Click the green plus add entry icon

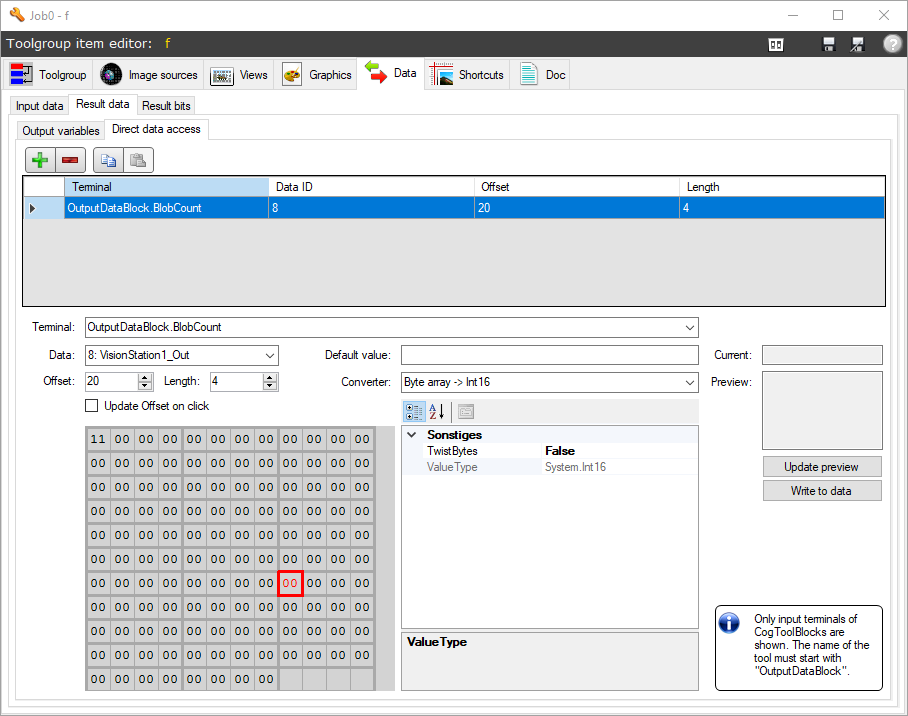[40, 160]
